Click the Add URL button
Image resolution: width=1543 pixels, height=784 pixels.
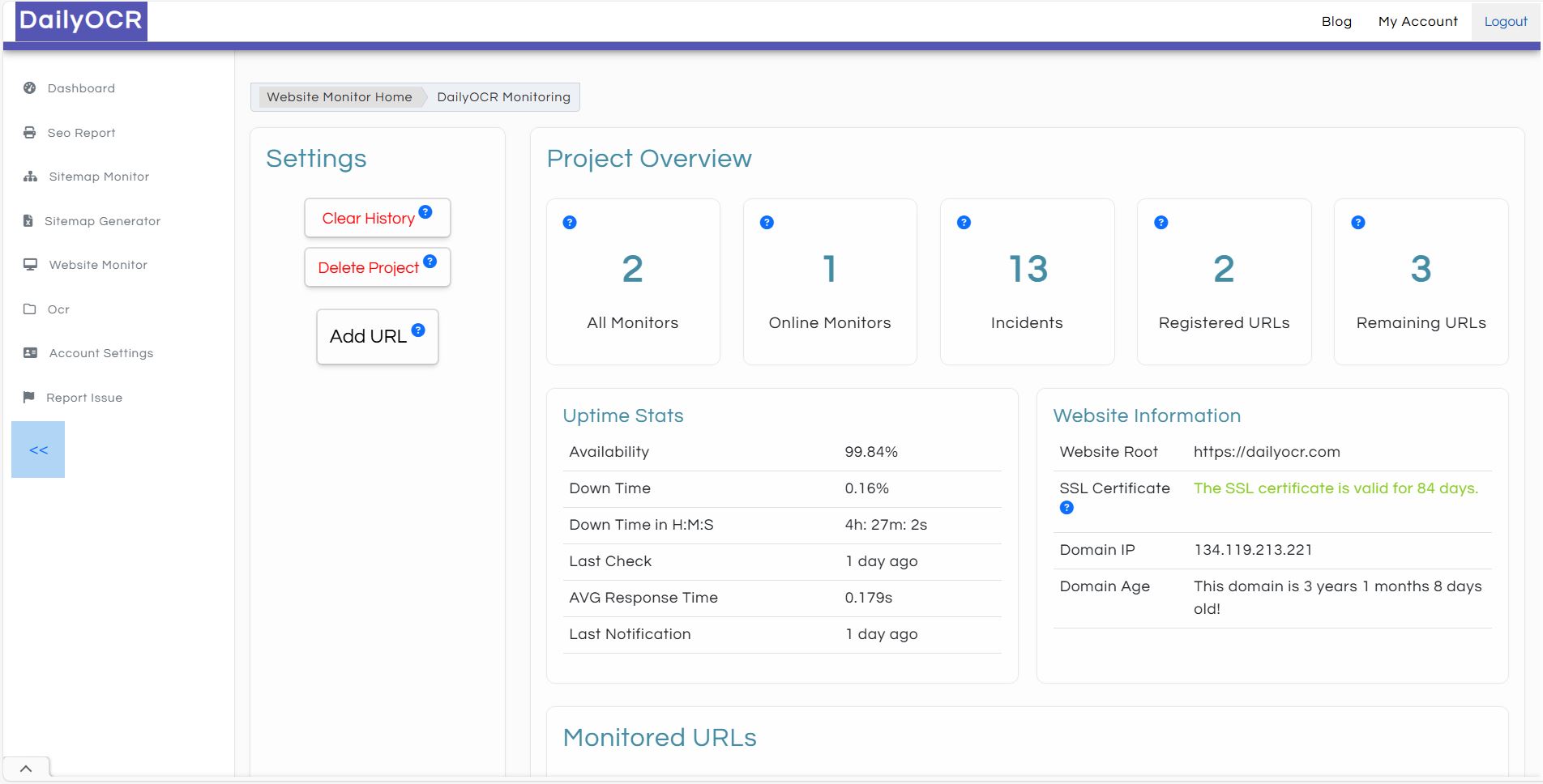click(x=378, y=336)
